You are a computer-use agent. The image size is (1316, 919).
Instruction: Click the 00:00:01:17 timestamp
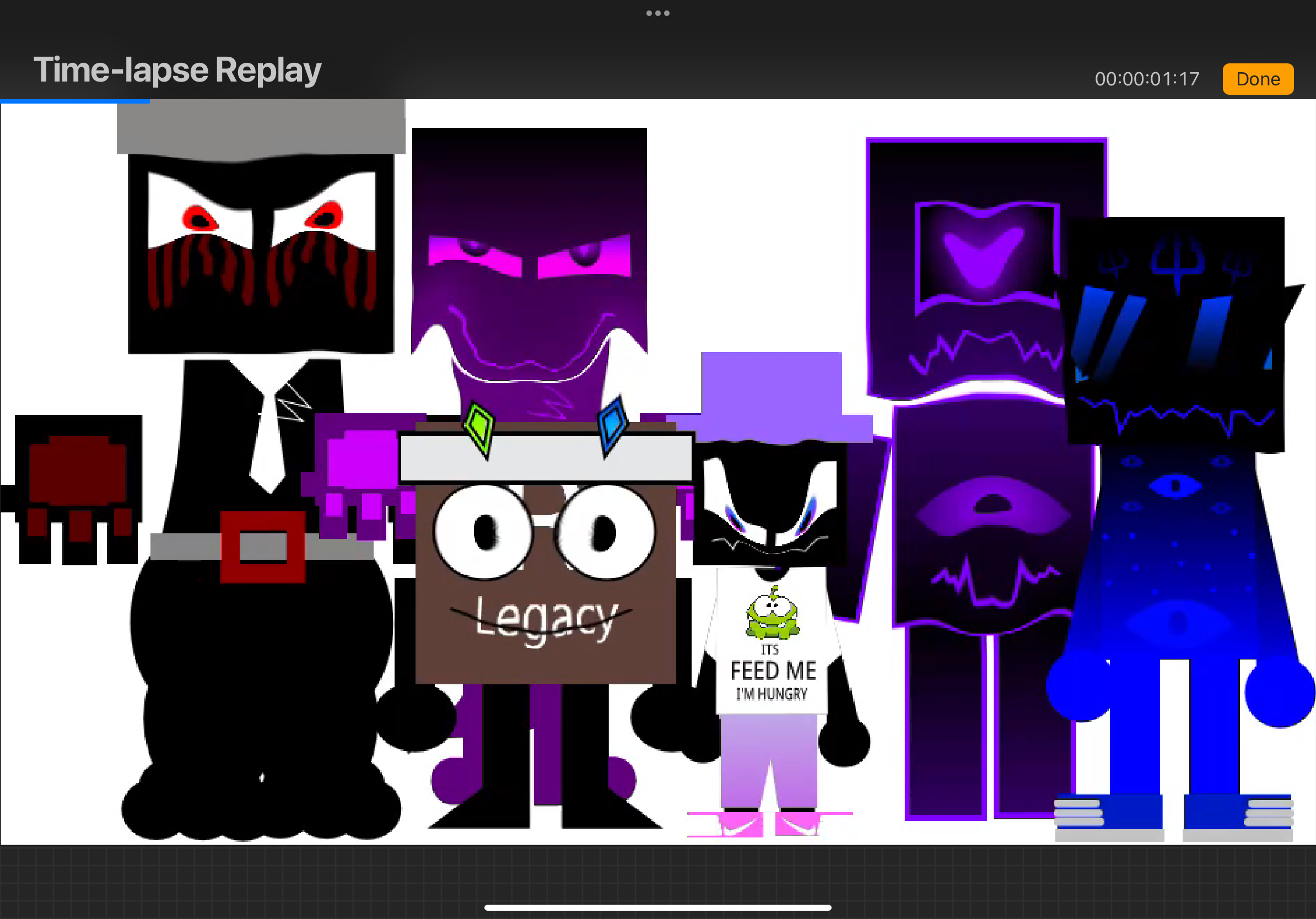click(x=1146, y=79)
